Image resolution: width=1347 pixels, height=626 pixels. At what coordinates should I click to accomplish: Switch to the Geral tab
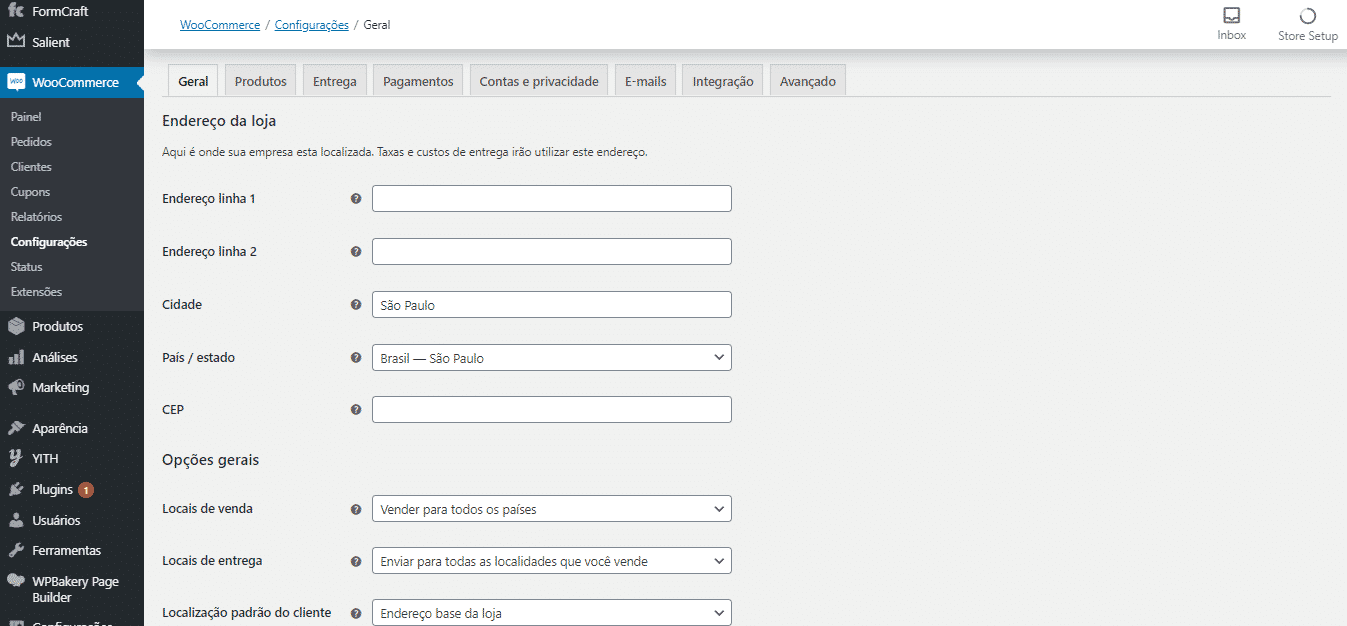tap(193, 81)
